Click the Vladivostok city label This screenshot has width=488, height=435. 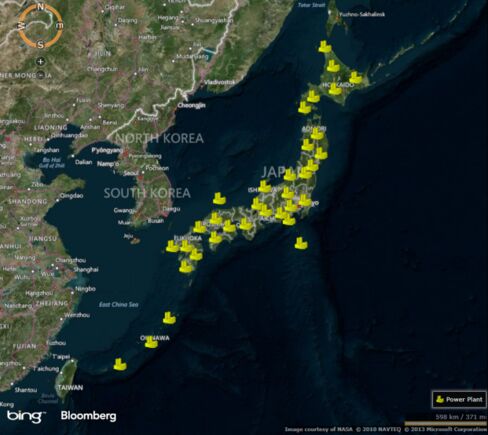pyautogui.click(x=219, y=82)
